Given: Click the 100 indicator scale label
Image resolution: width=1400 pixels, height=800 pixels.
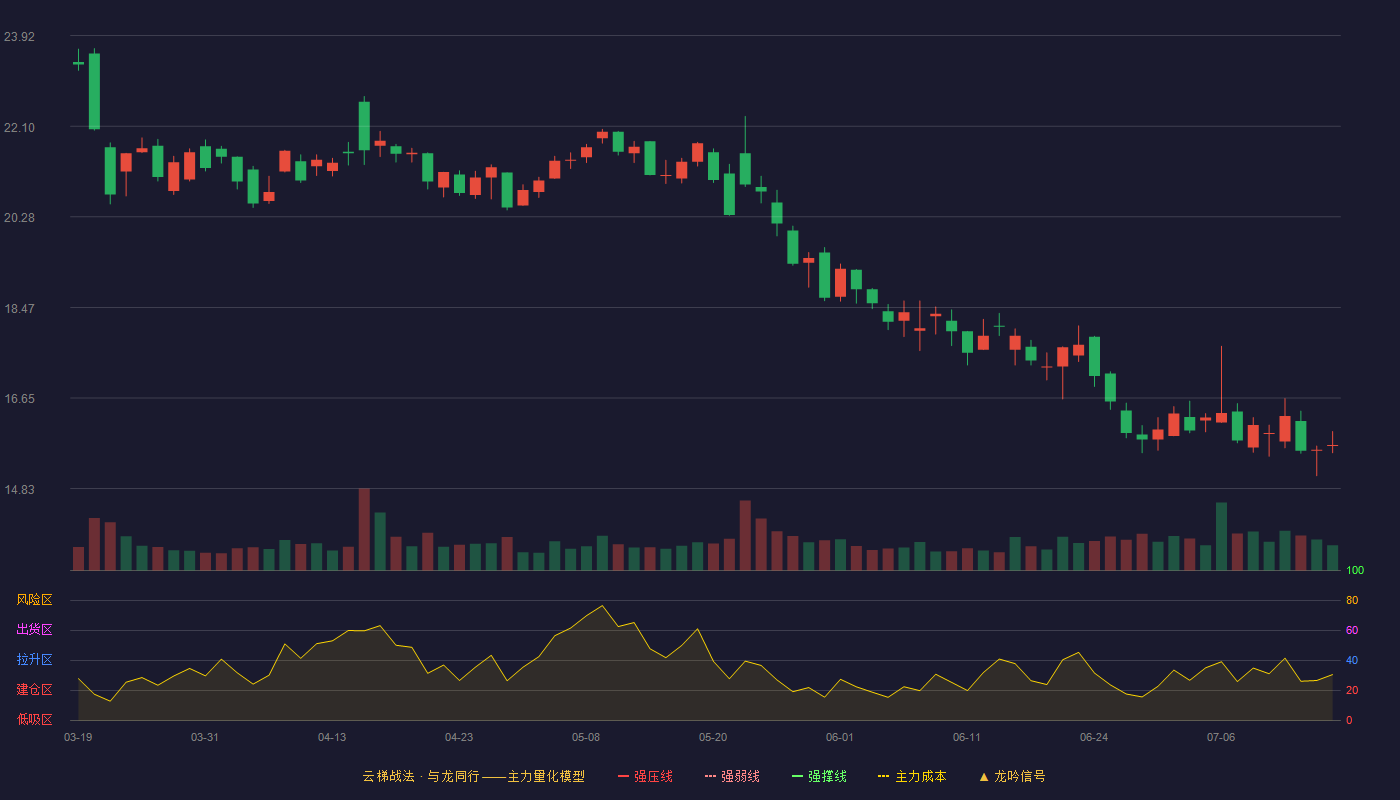Looking at the screenshot, I should tap(1355, 571).
